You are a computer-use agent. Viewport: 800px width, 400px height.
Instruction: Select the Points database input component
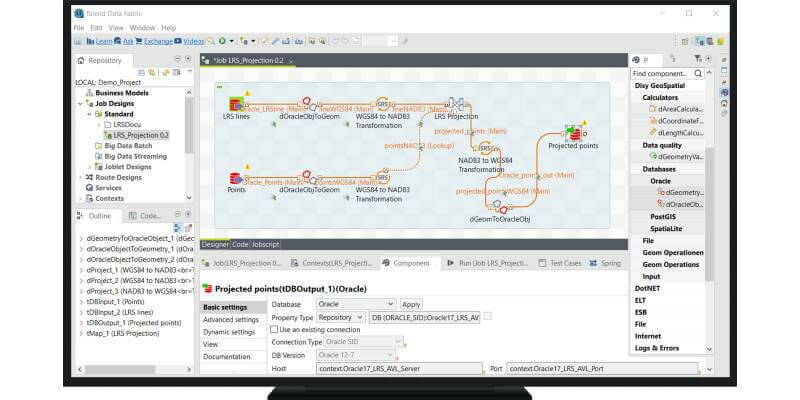[235, 179]
